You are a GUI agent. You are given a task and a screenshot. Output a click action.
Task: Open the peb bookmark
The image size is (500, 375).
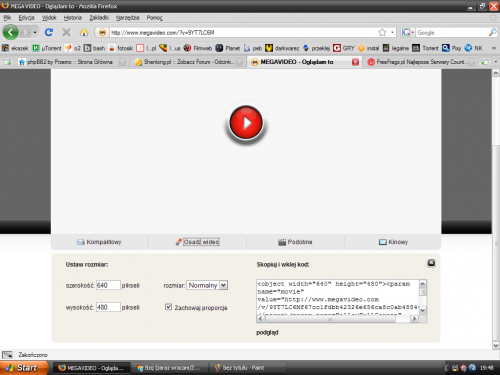(x=253, y=48)
